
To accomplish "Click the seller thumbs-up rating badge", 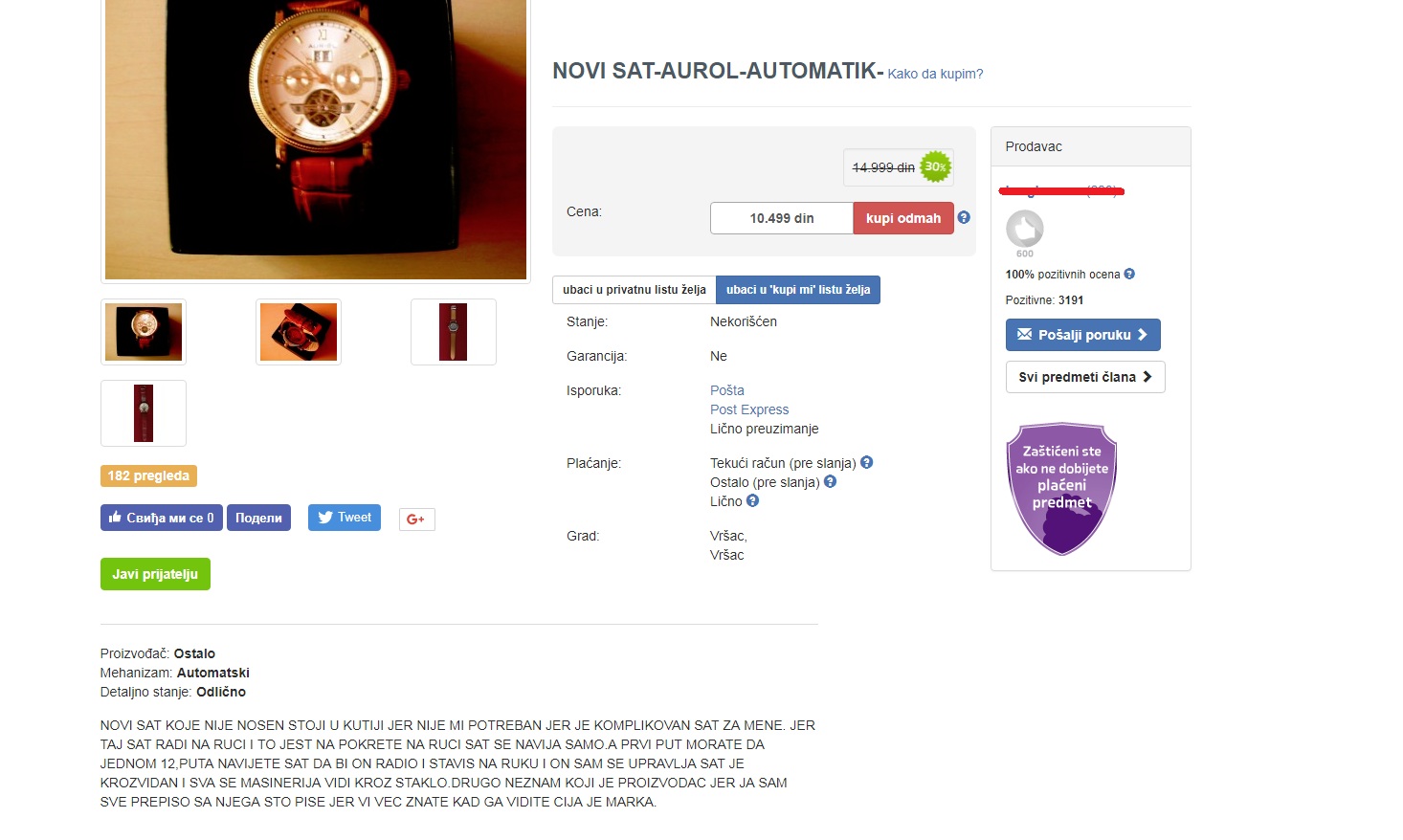I will [x=1024, y=229].
